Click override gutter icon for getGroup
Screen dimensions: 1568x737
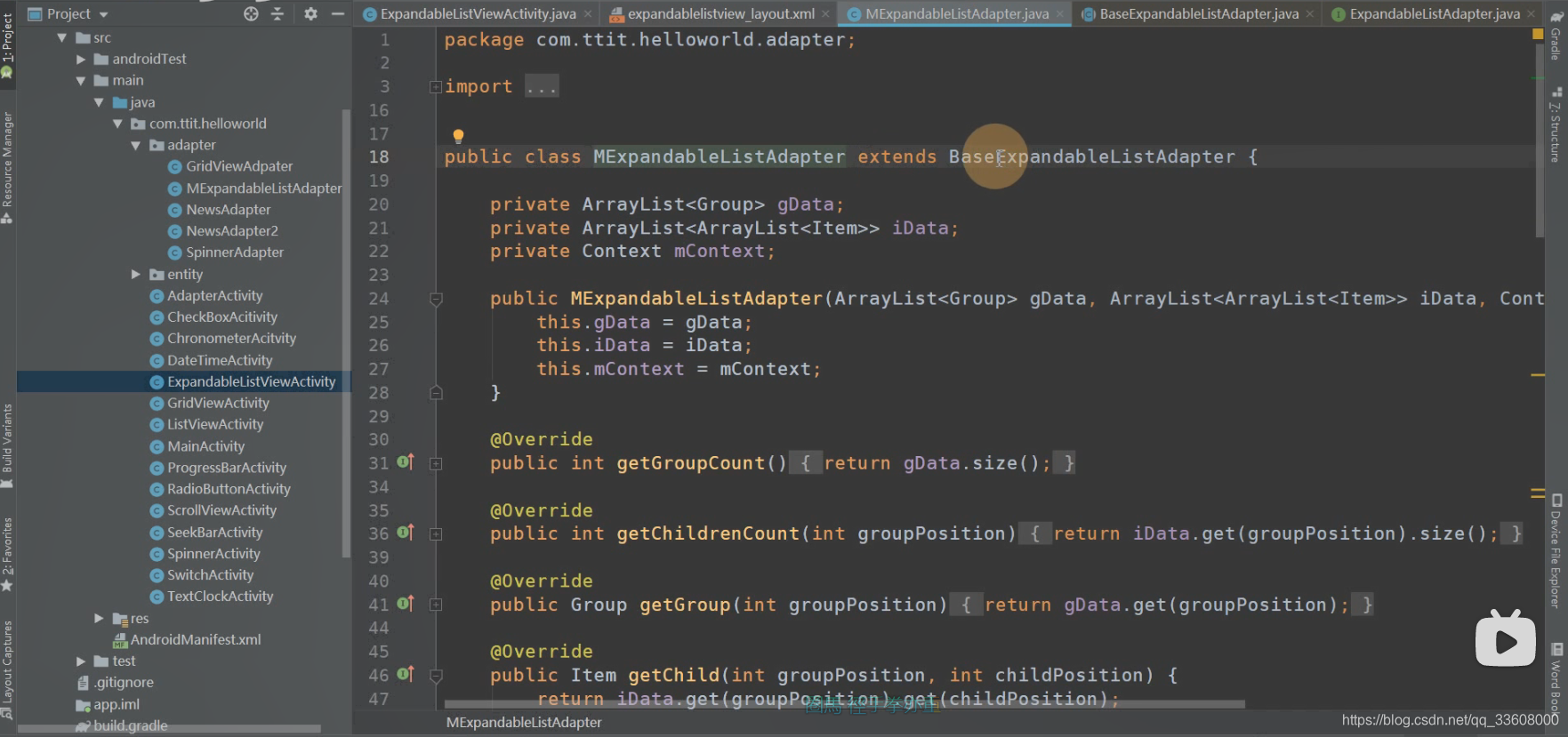(406, 604)
